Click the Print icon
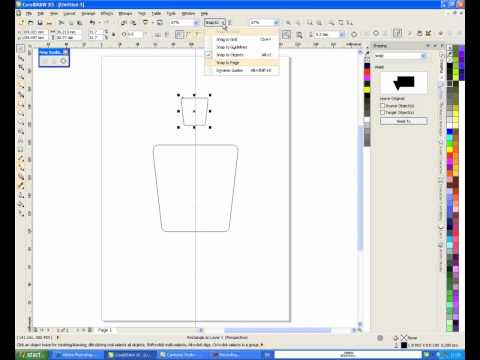Viewport: 480px width, 360px height. click(x=49, y=23)
